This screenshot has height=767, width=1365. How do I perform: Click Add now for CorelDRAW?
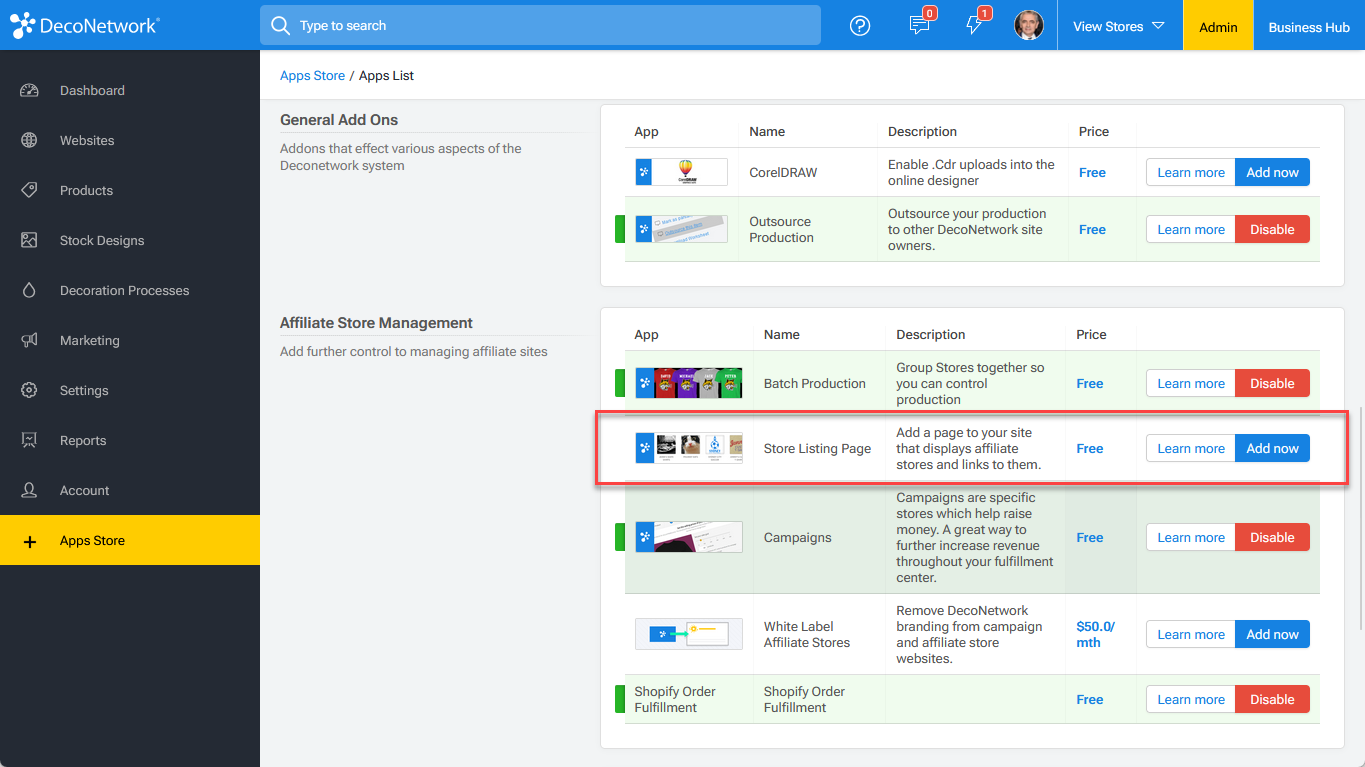click(x=1272, y=172)
